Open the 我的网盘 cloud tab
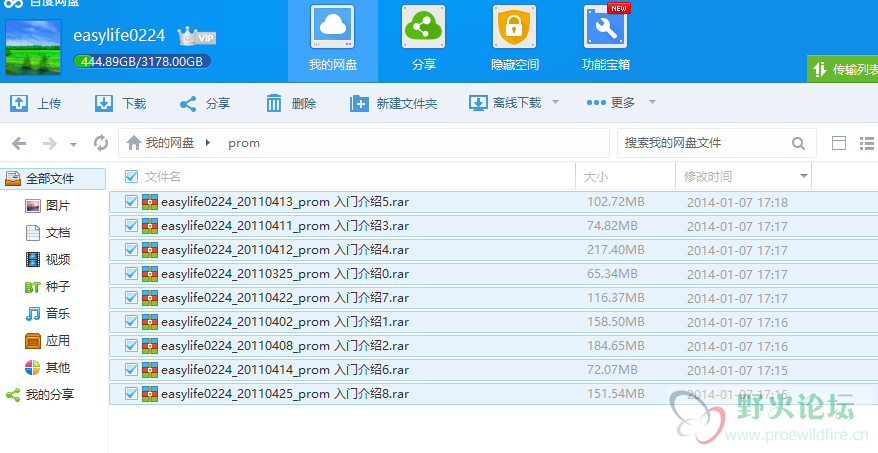Viewport: 878px width, 453px height. coord(333,40)
